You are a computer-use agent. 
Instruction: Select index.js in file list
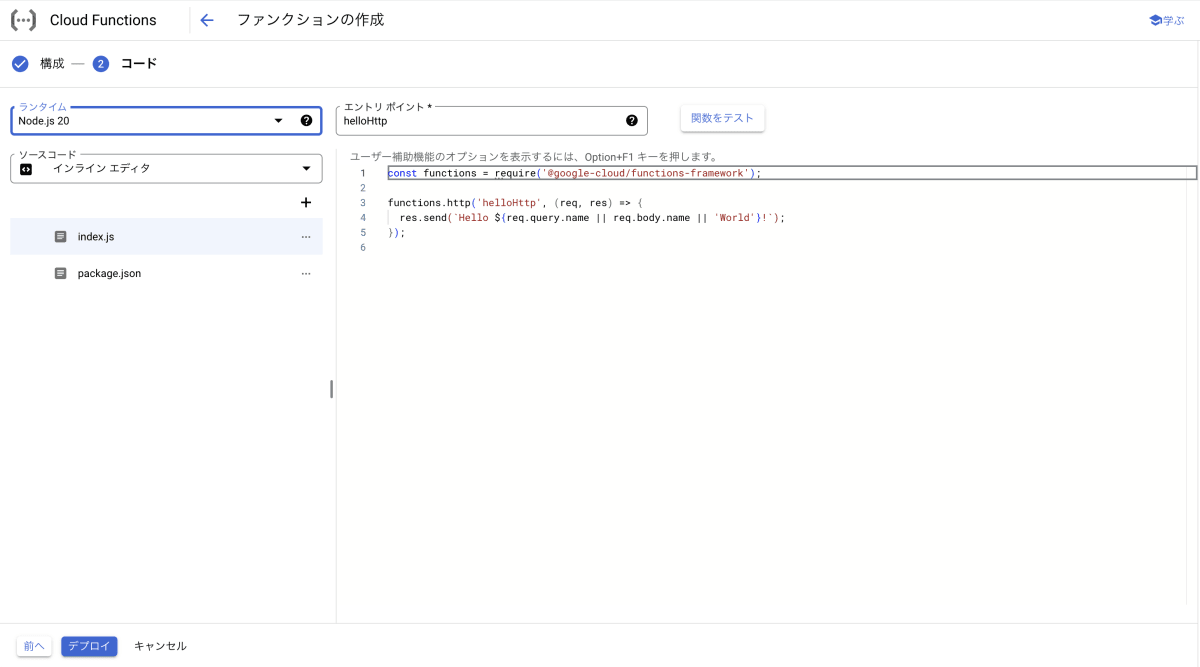click(x=166, y=237)
